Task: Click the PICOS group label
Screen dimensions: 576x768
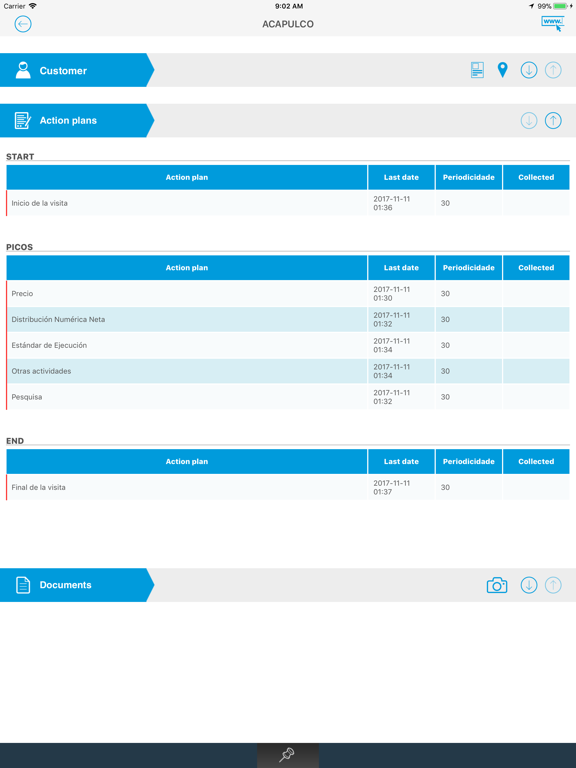Action: (20, 247)
